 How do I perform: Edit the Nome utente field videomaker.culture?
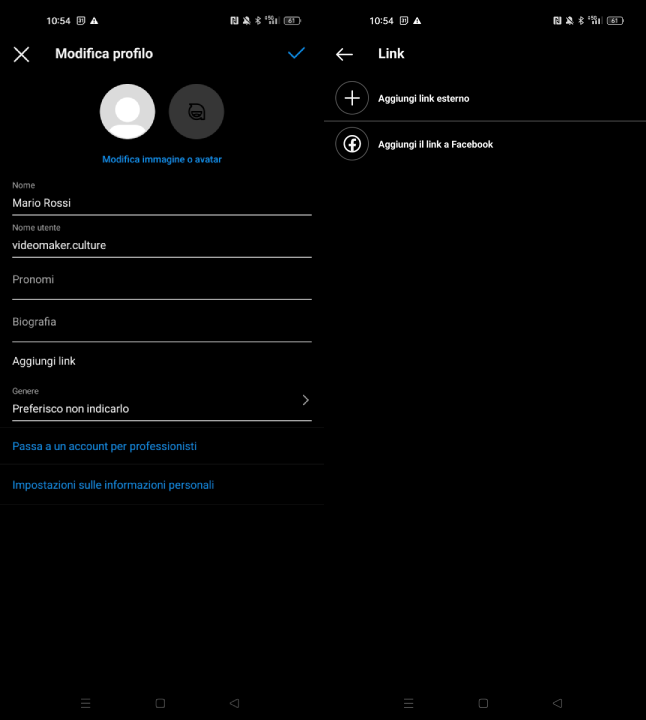(161, 245)
